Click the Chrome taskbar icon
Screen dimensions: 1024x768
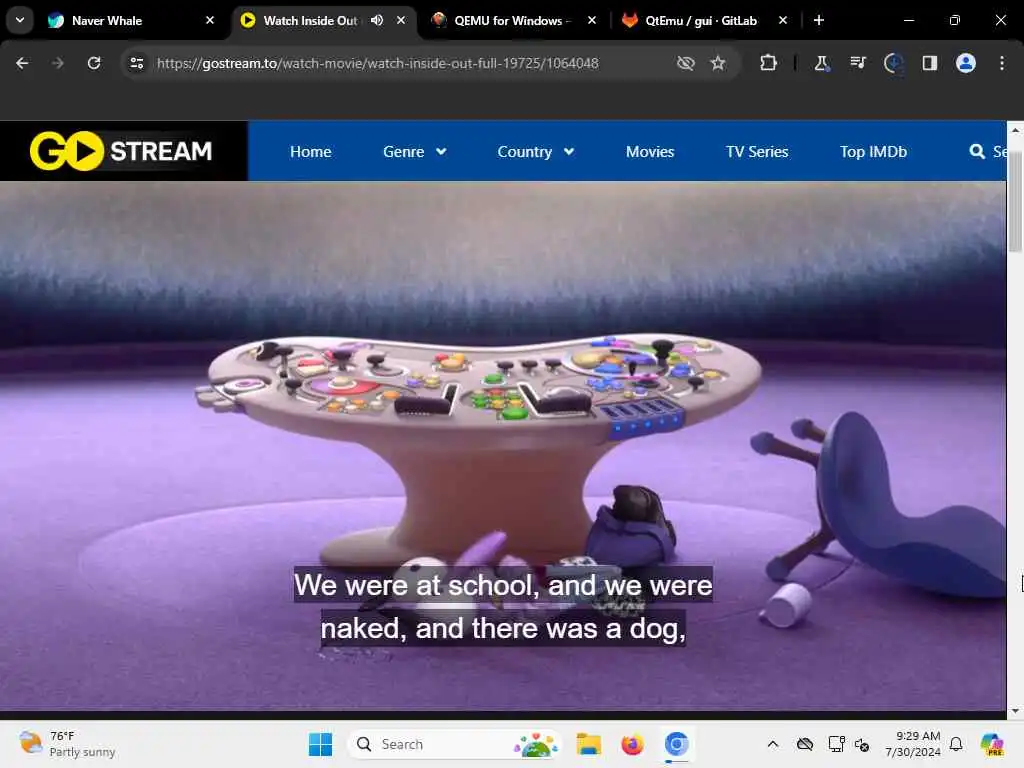[677, 744]
